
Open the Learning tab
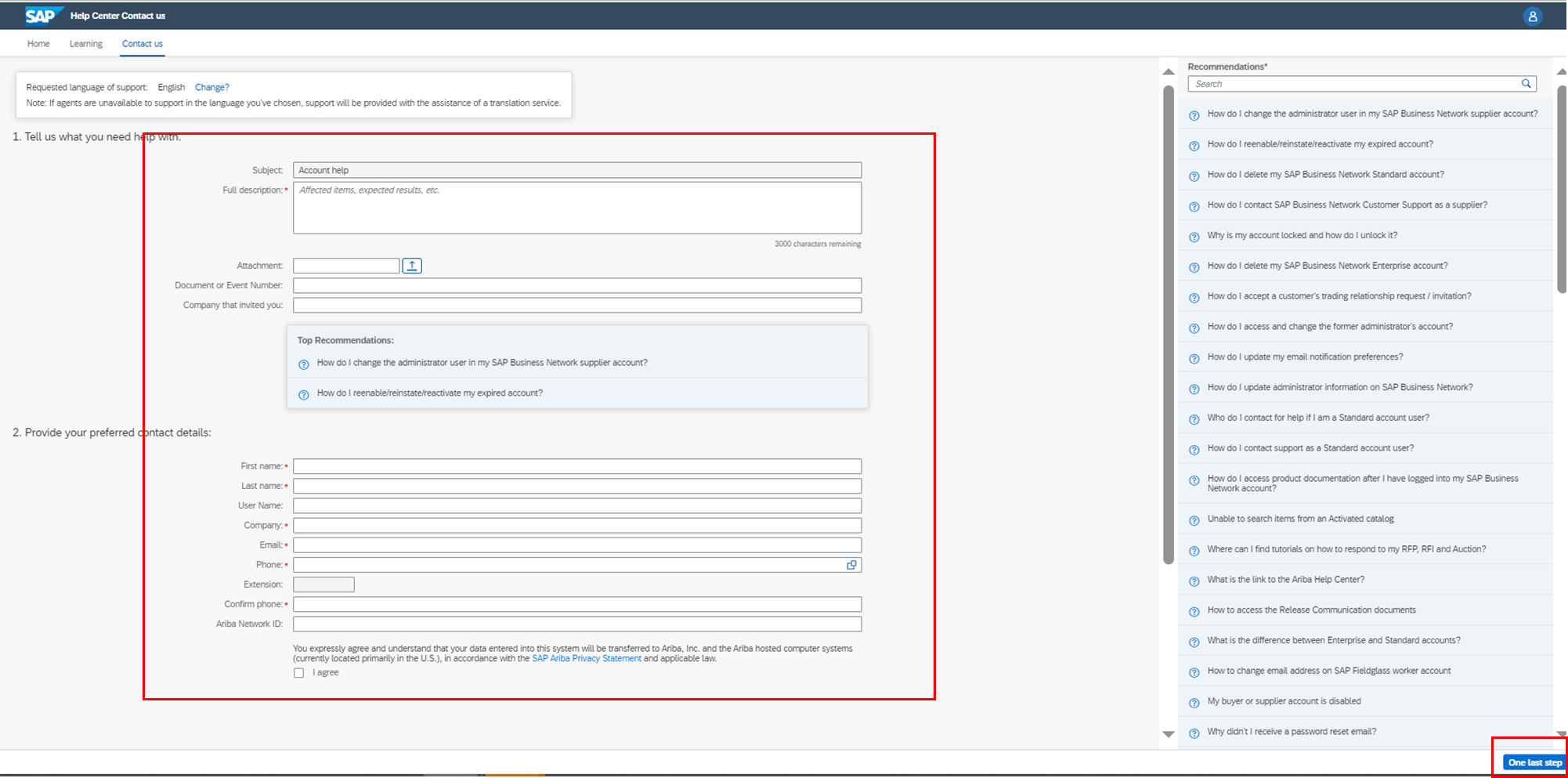pos(86,44)
